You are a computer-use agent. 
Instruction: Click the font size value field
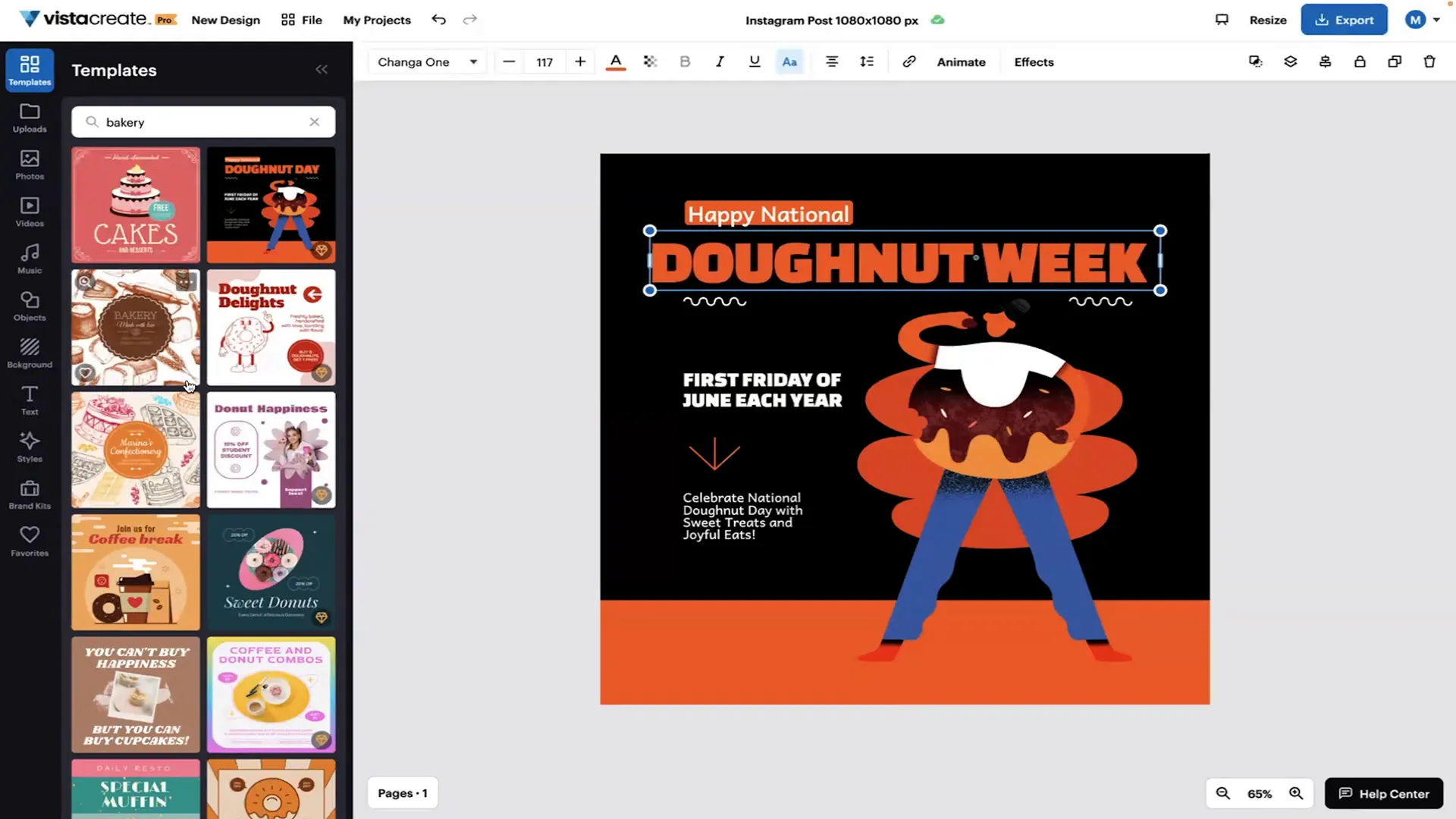coord(544,62)
